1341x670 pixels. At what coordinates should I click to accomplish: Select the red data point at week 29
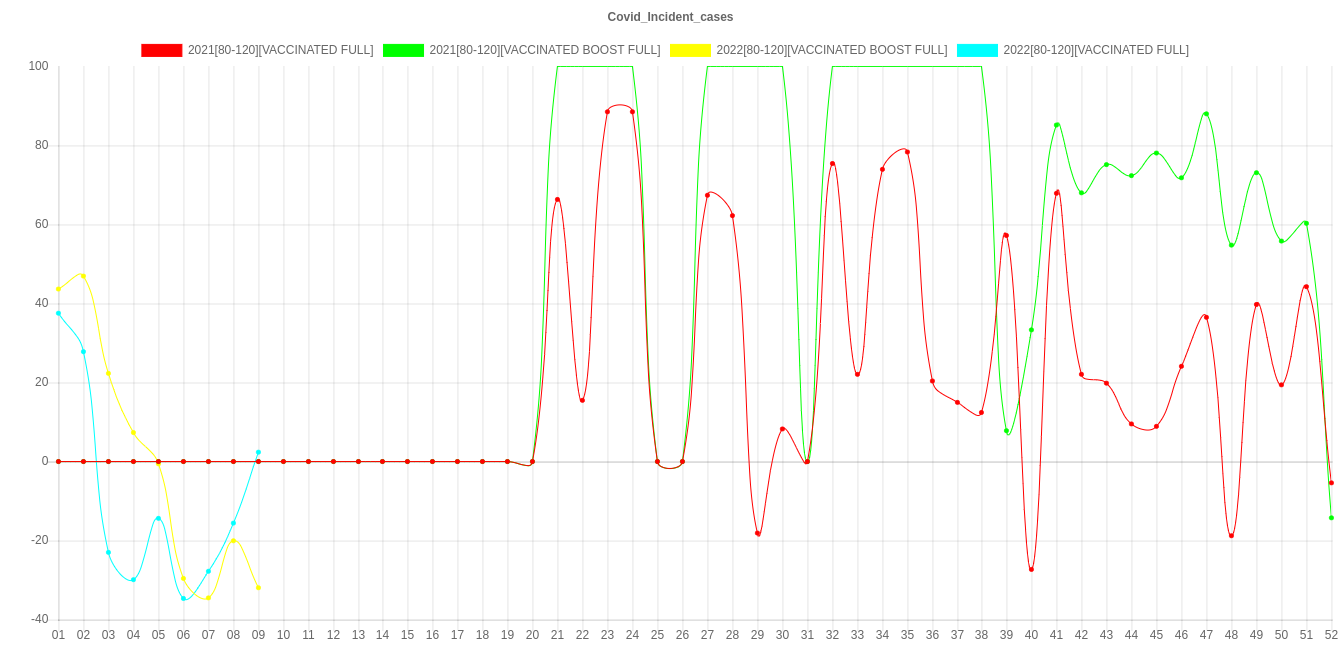[758, 534]
